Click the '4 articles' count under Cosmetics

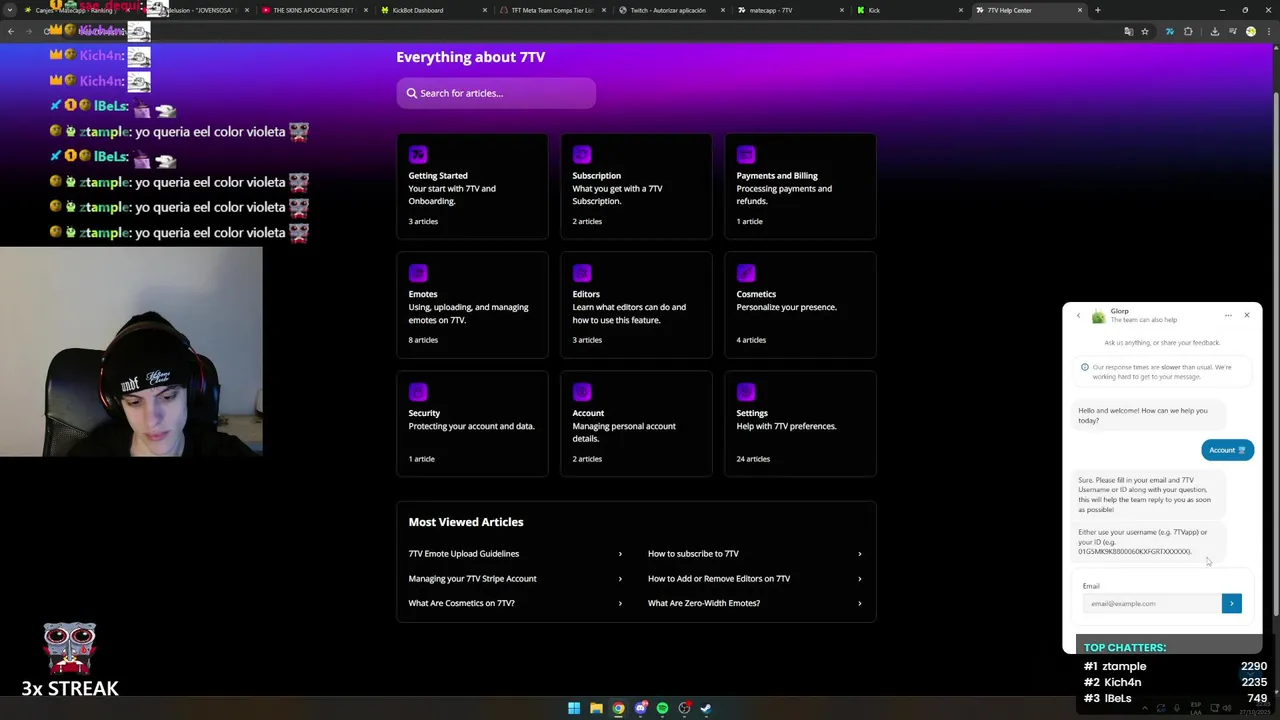[x=751, y=340]
